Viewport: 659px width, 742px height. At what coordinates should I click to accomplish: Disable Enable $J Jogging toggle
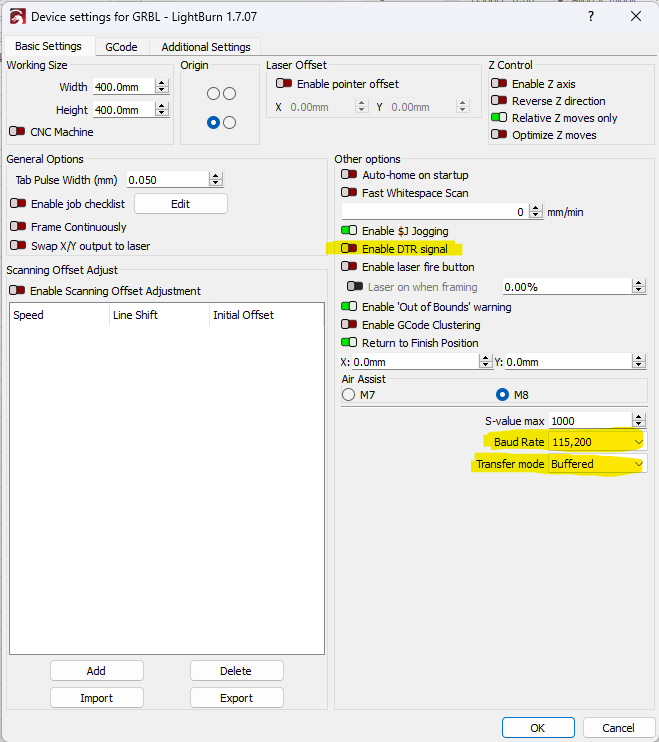click(x=349, y=230)
